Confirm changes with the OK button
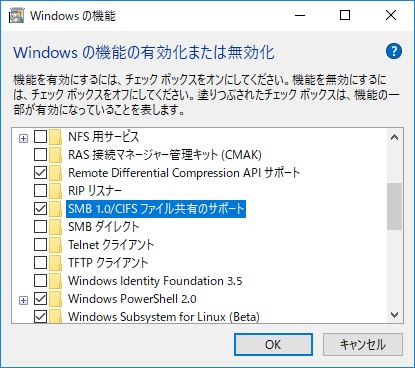415x368 pixels. click(273, 344)
